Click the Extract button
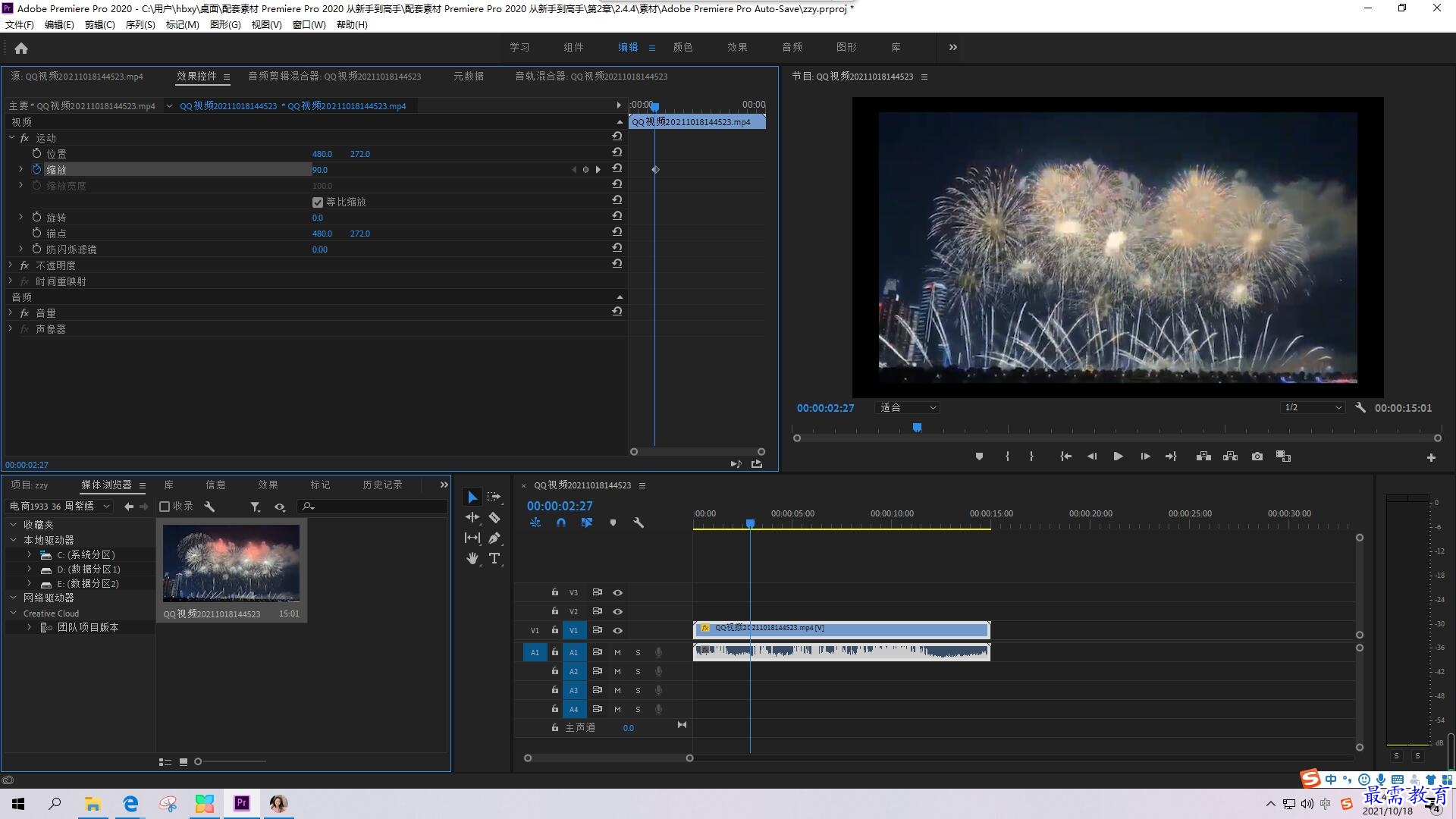Viewport: 1456px width, 819px height. coord(1230,457)
